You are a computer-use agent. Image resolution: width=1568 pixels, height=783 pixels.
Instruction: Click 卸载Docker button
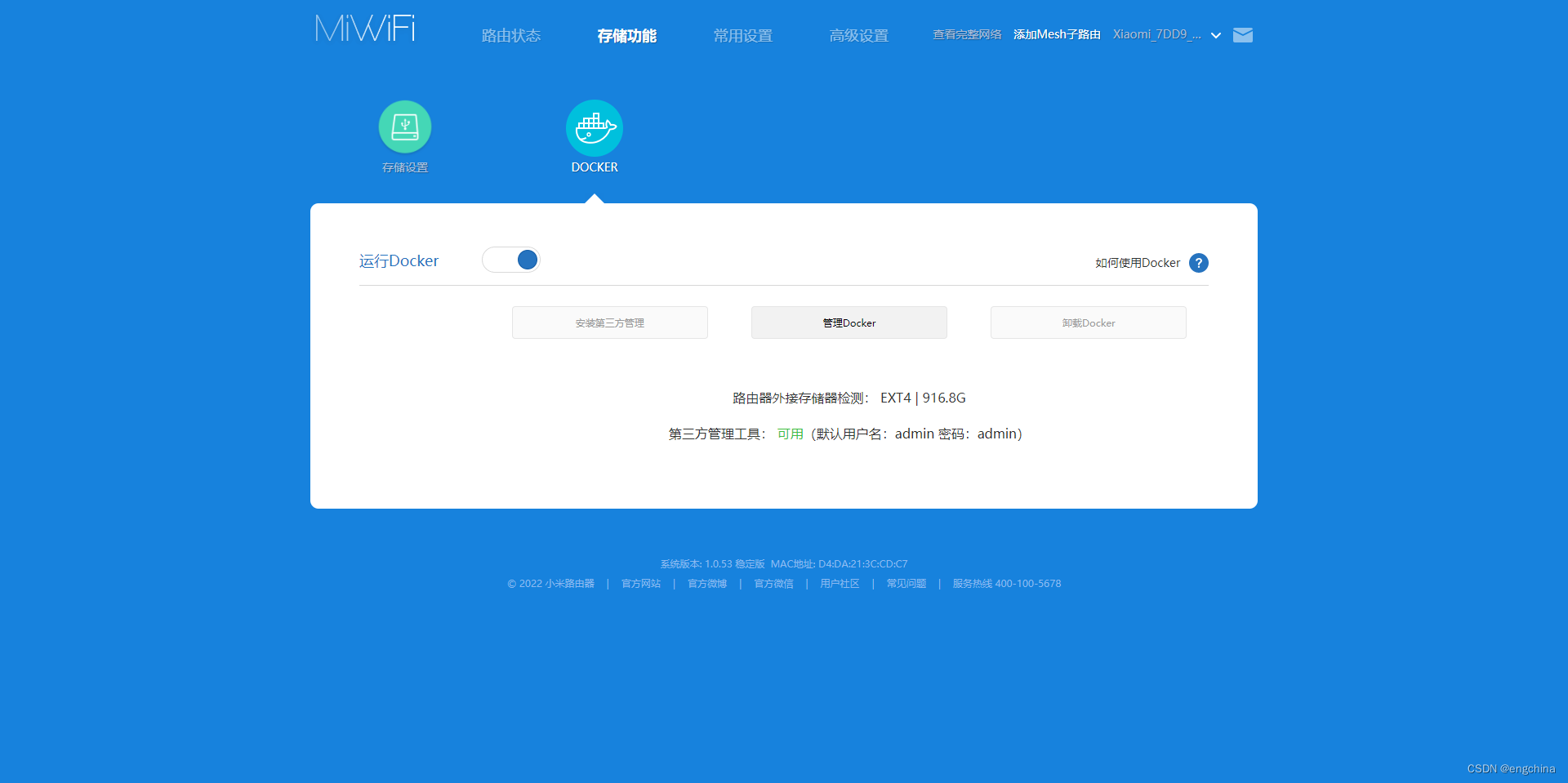tap(1089, 323)
